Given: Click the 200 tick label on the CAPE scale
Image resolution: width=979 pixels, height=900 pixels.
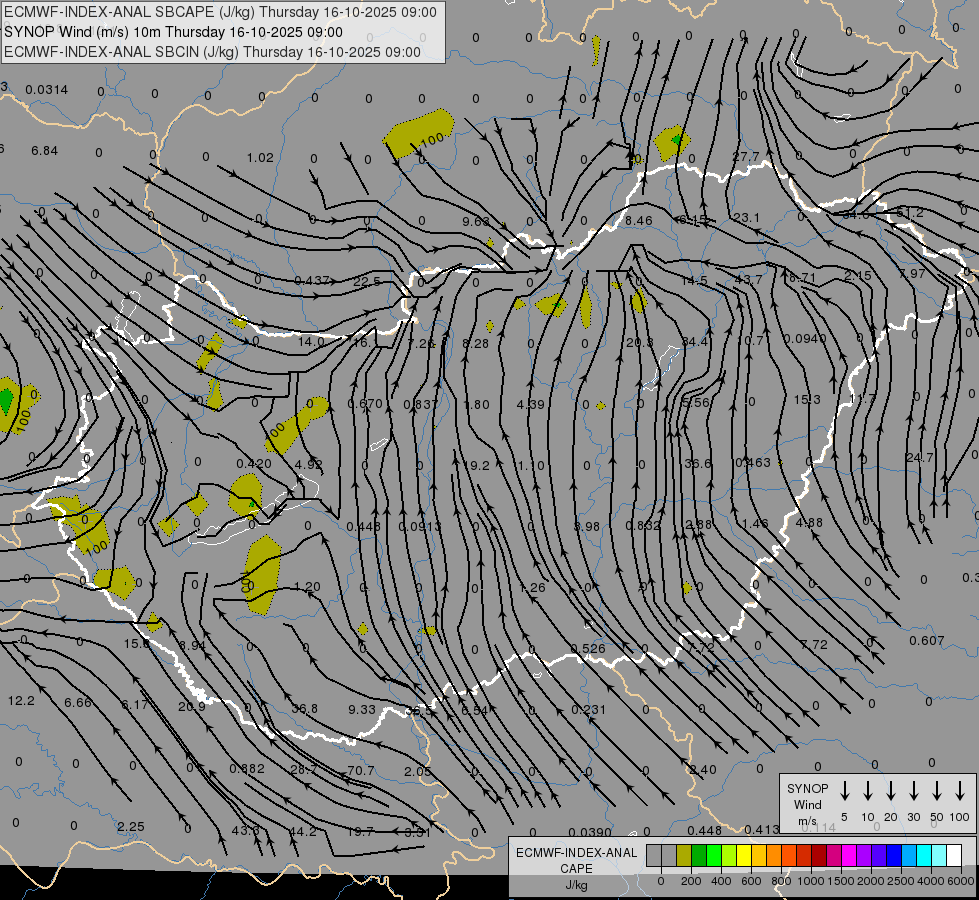Looking at the screenshot, I should 691,881.
